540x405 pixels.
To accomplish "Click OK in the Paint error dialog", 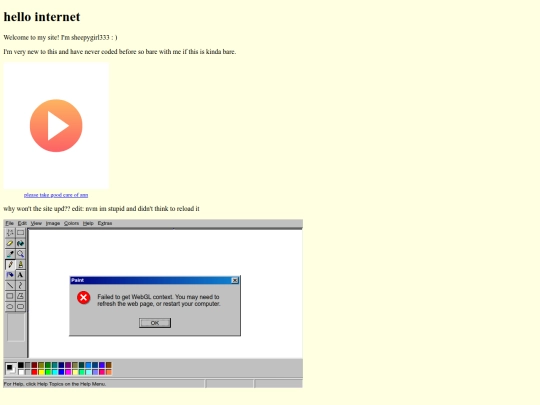I will (155, 323).
